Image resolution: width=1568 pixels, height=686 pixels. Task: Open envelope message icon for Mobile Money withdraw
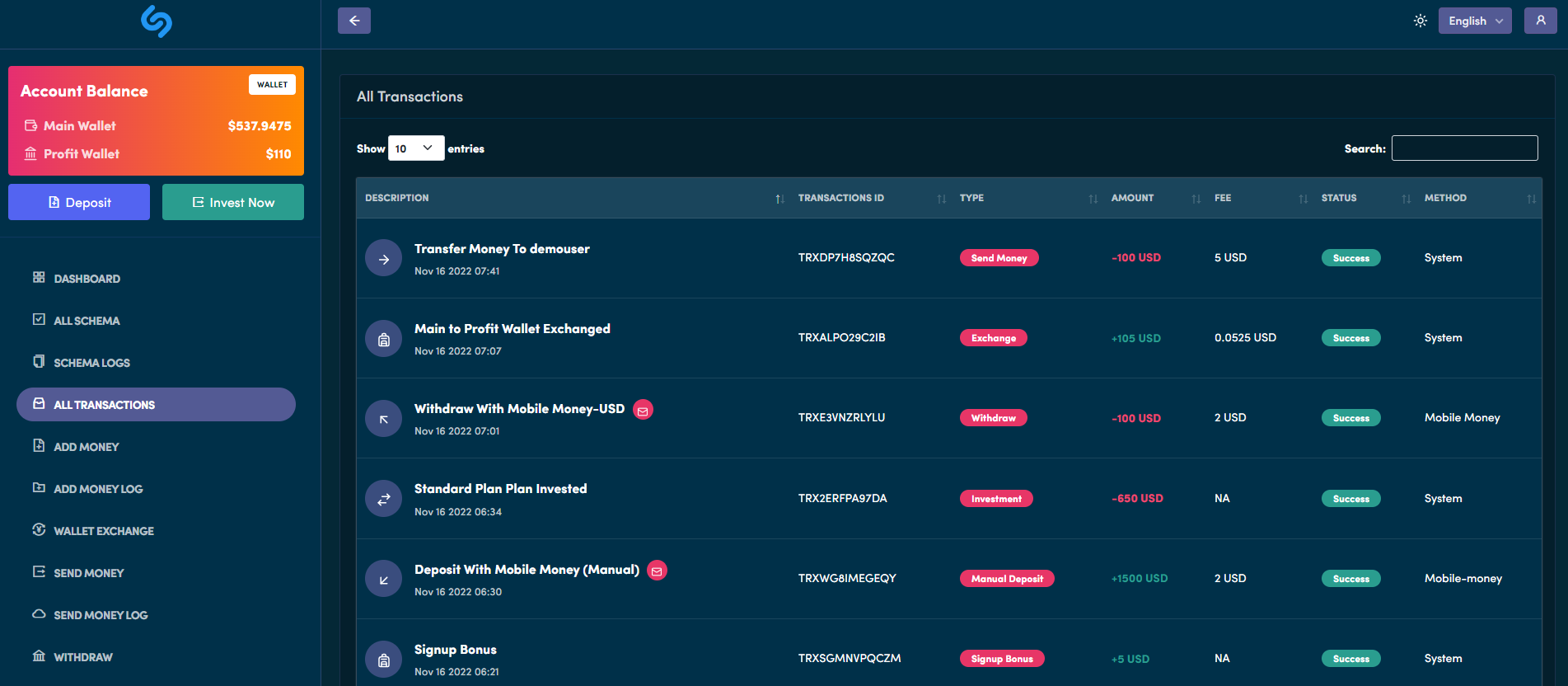pyautogui.click(x=643, y=410)
